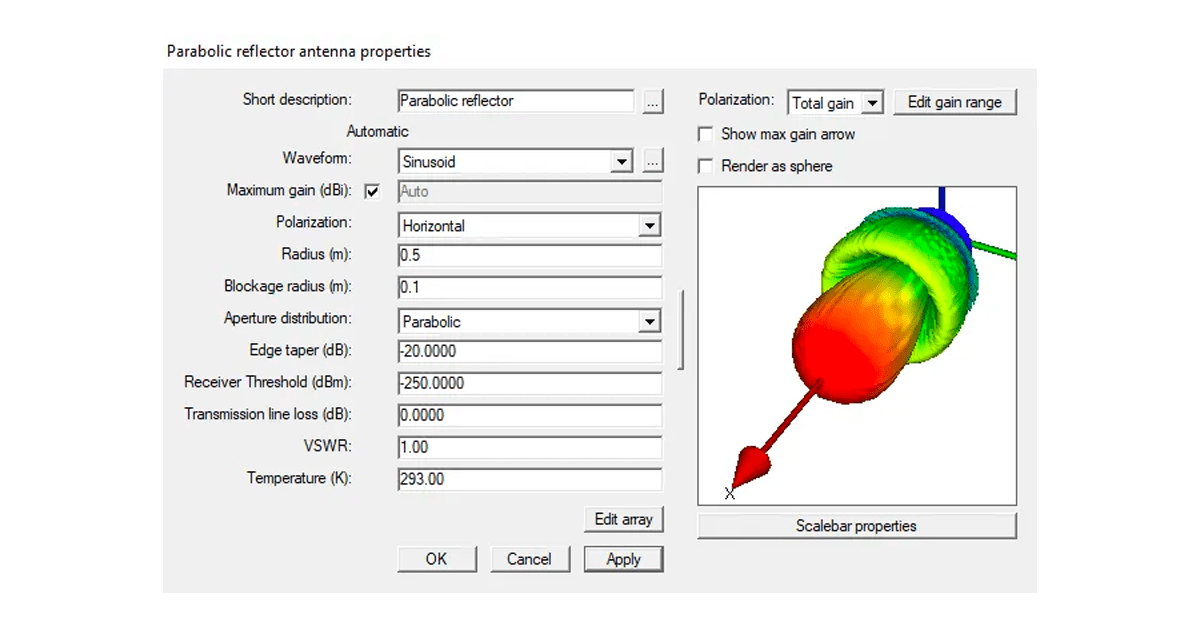1200x628 pixels.
Task: Click the VSWR value field
Action: click(x=530, y=447)
